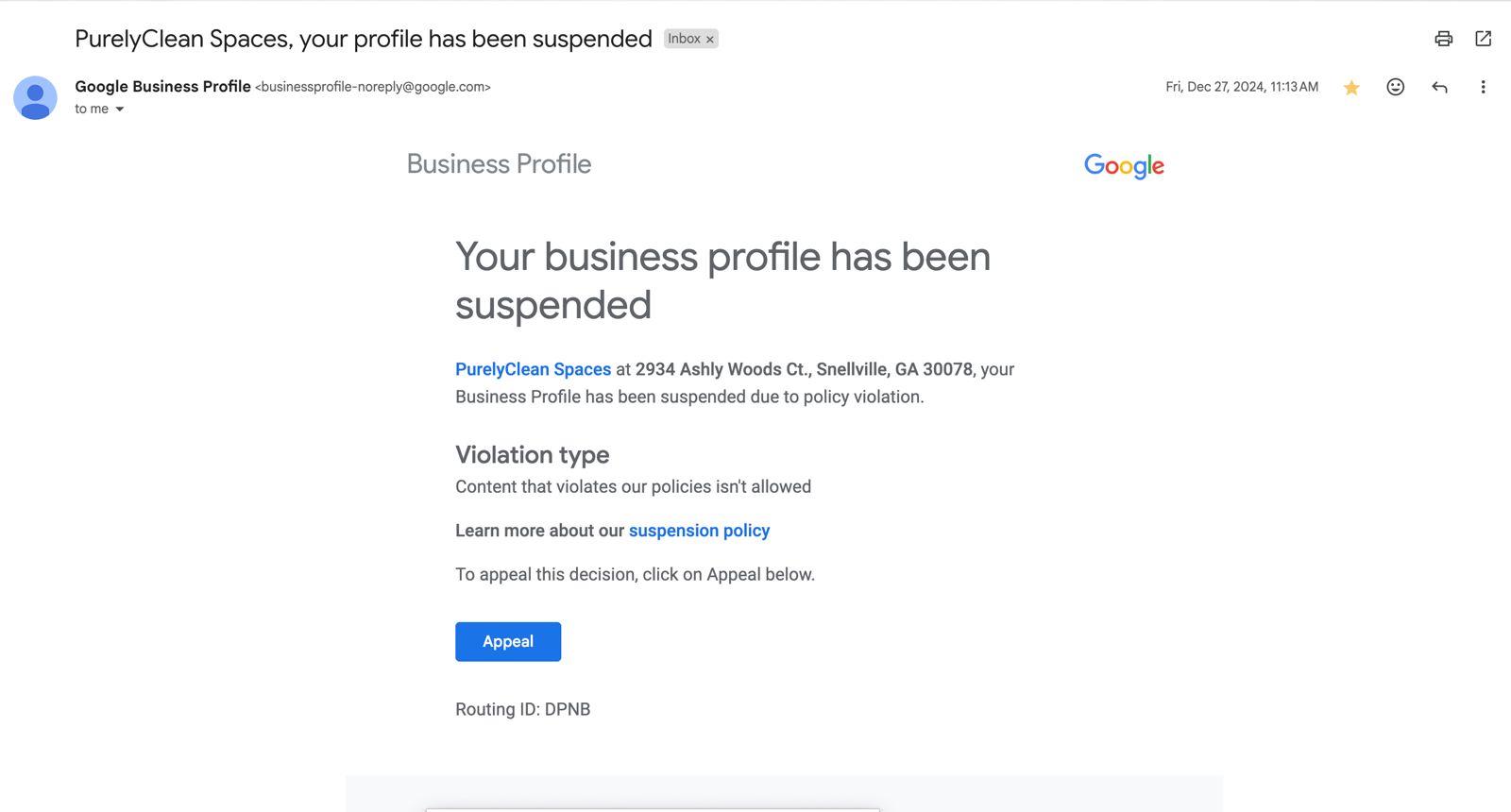1511x812 pixels.
Task: Open the three-dot more options menu
Action: [x=1483, y=87]
